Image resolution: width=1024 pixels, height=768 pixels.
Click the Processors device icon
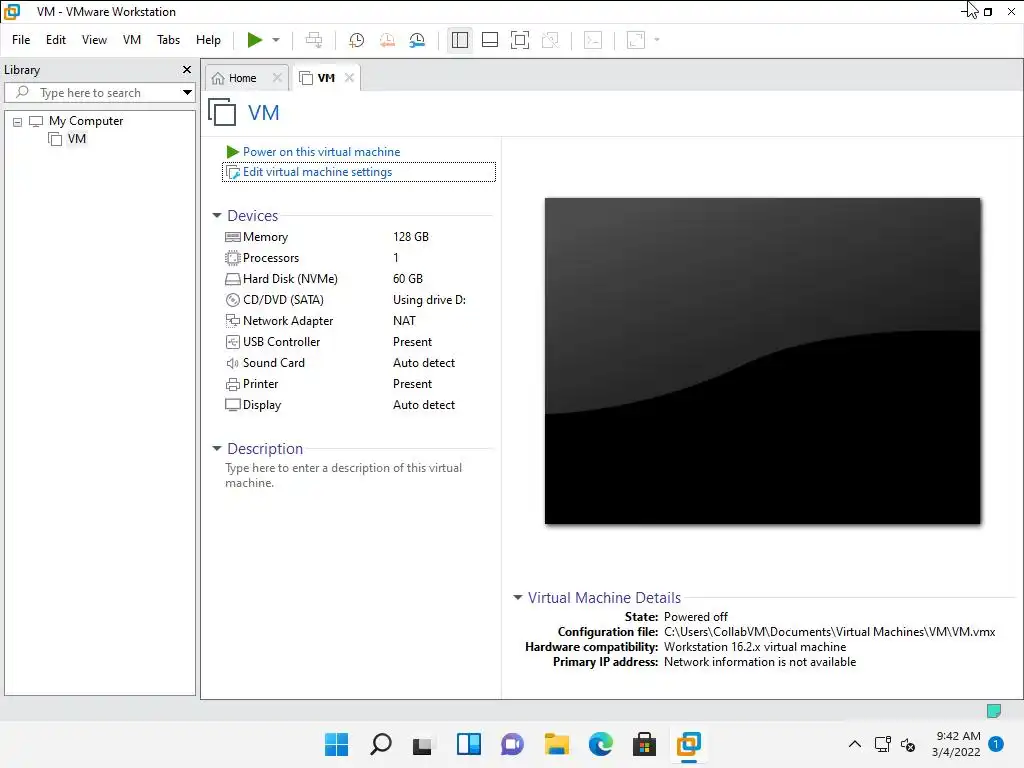click(232, 258)
